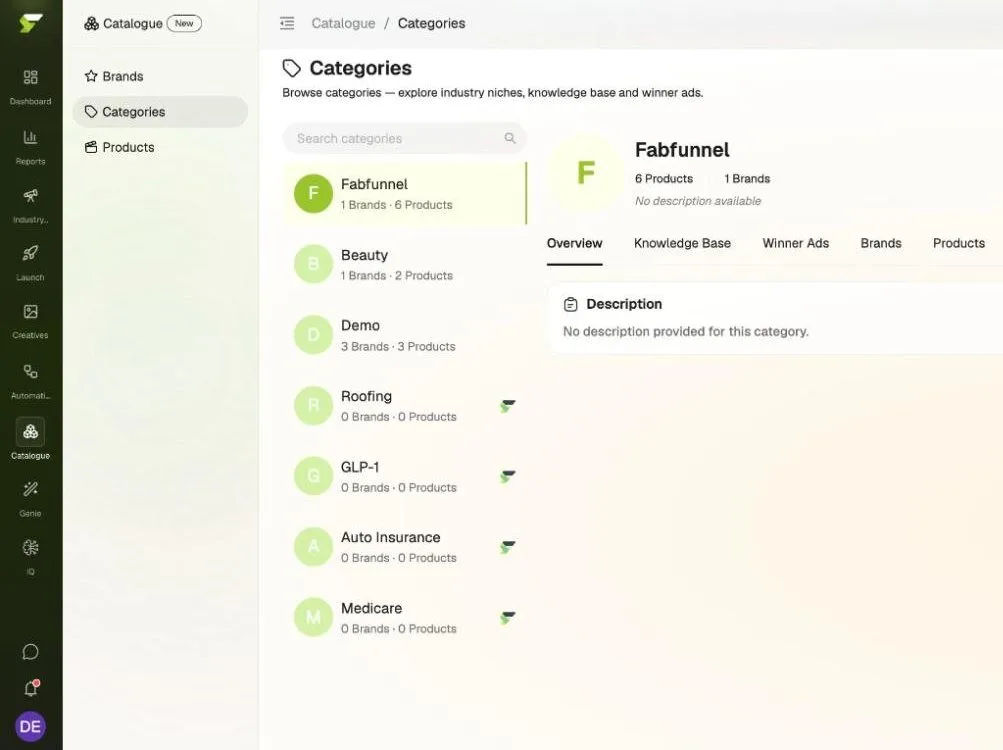Viewport: 1003px width, 750px height.
Task: Click the 'No description available' text
Action: [x=698, y=201]
